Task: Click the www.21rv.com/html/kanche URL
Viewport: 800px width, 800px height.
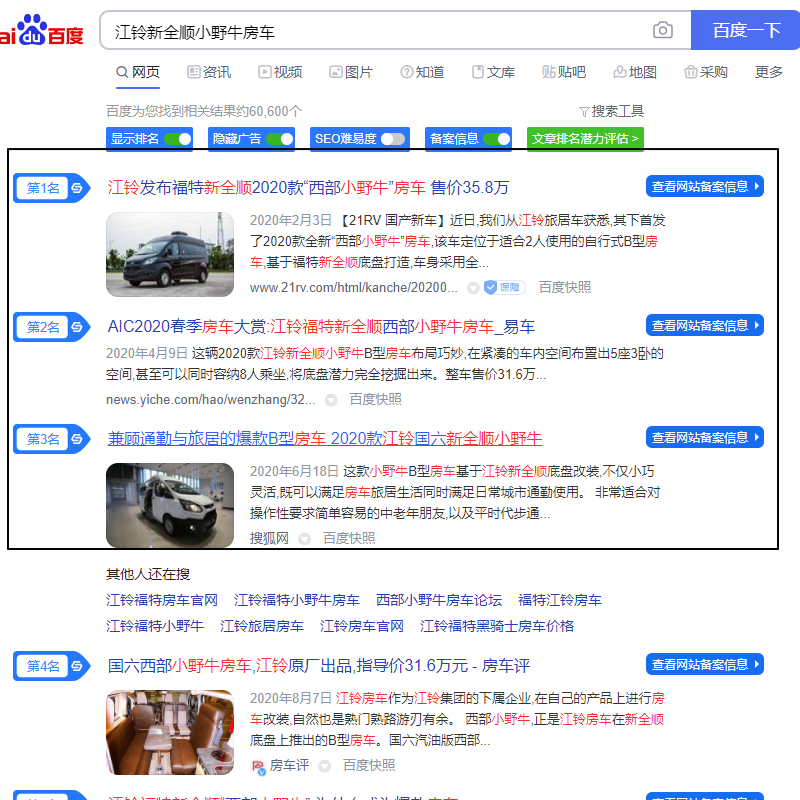Action: (x=354, y=288)
